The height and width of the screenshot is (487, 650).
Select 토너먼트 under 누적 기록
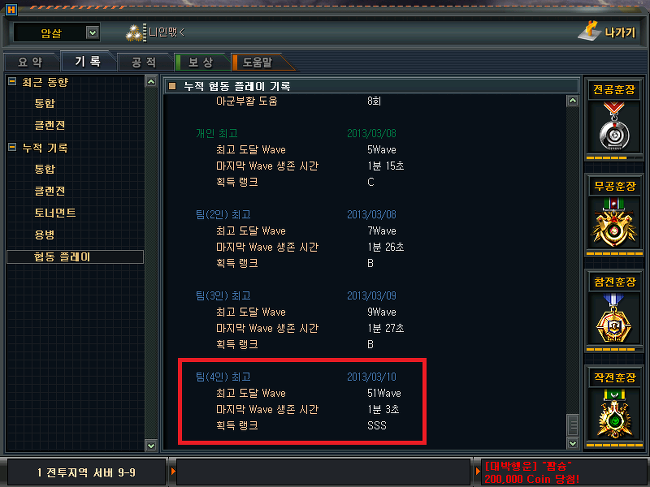(x=55, y=213)
